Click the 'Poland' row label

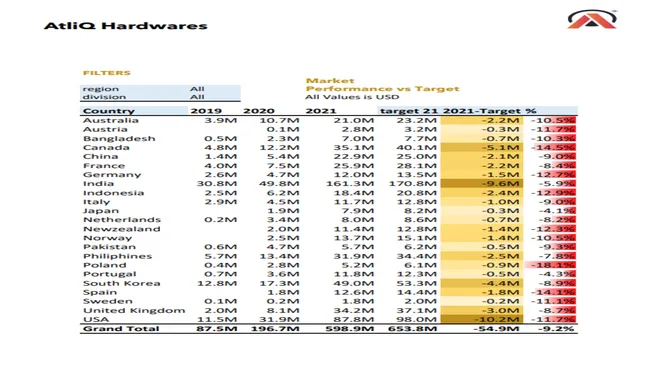104,265
